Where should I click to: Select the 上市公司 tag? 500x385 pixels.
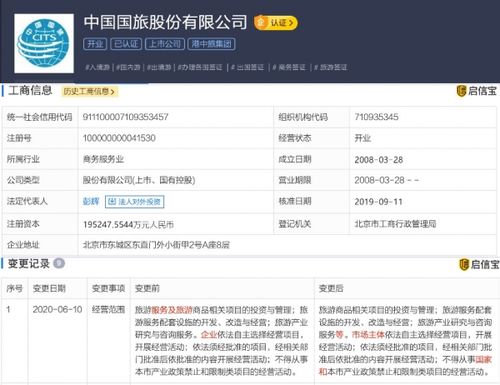(x=165, y=44)
